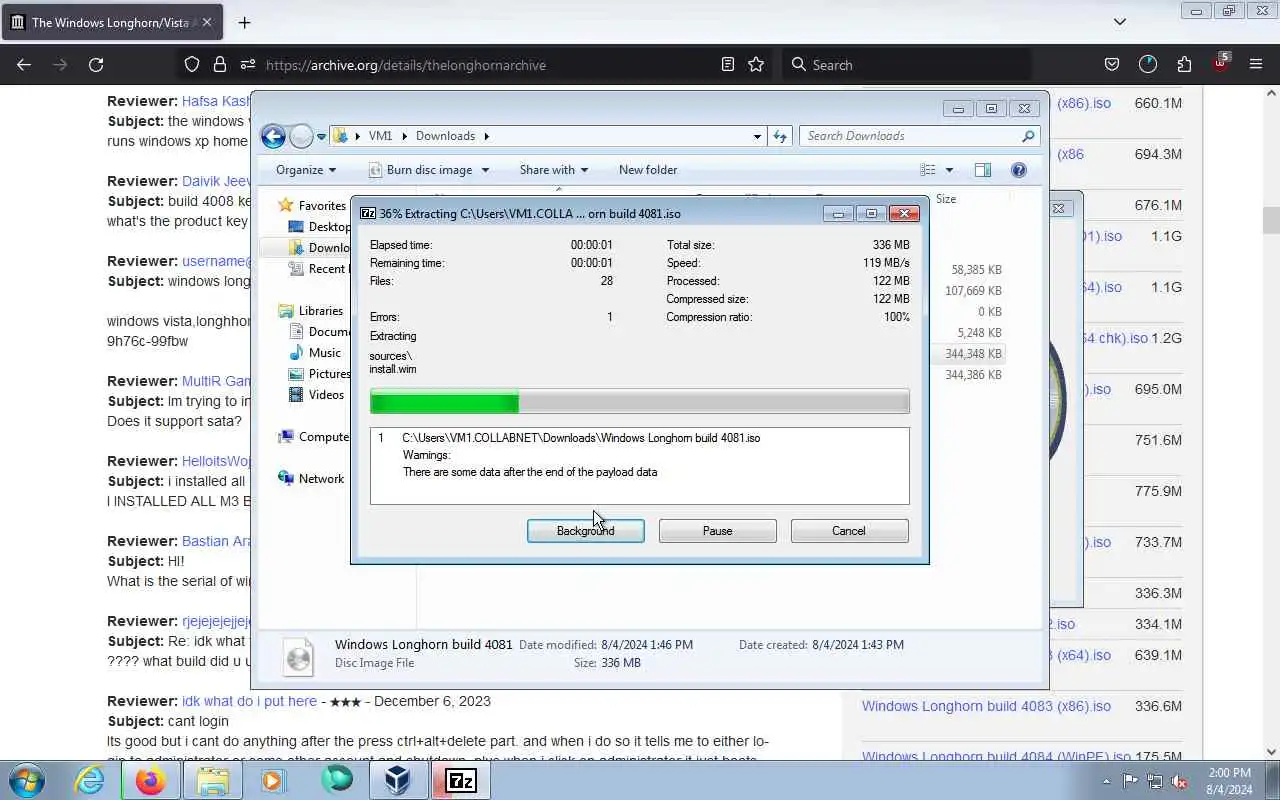The image size is (1280, 800).
Task: Switch to 7-Zip in taskbar
Action: point(461,780)
